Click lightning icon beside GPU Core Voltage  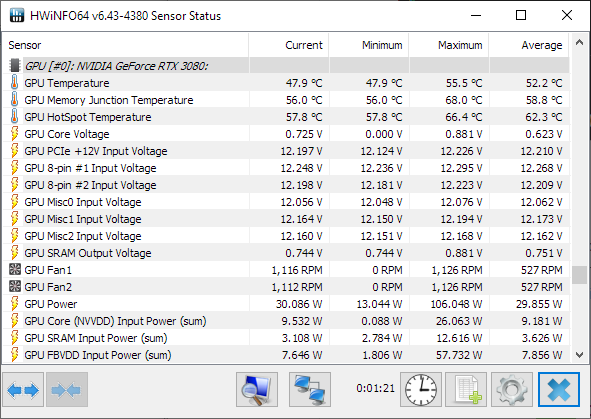pos(14,134)
